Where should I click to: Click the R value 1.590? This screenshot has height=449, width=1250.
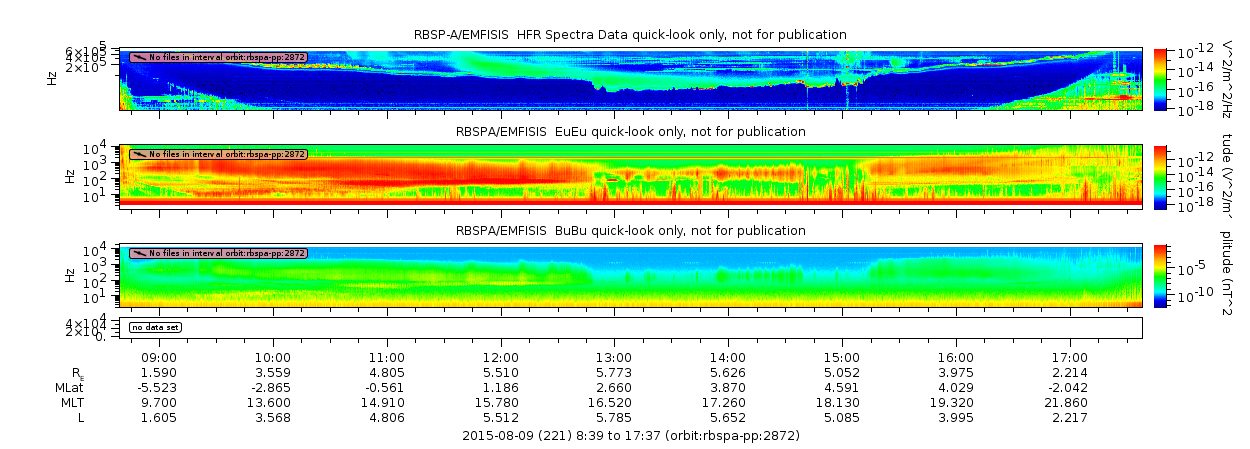pyautogui.click(x=160, y=372)
